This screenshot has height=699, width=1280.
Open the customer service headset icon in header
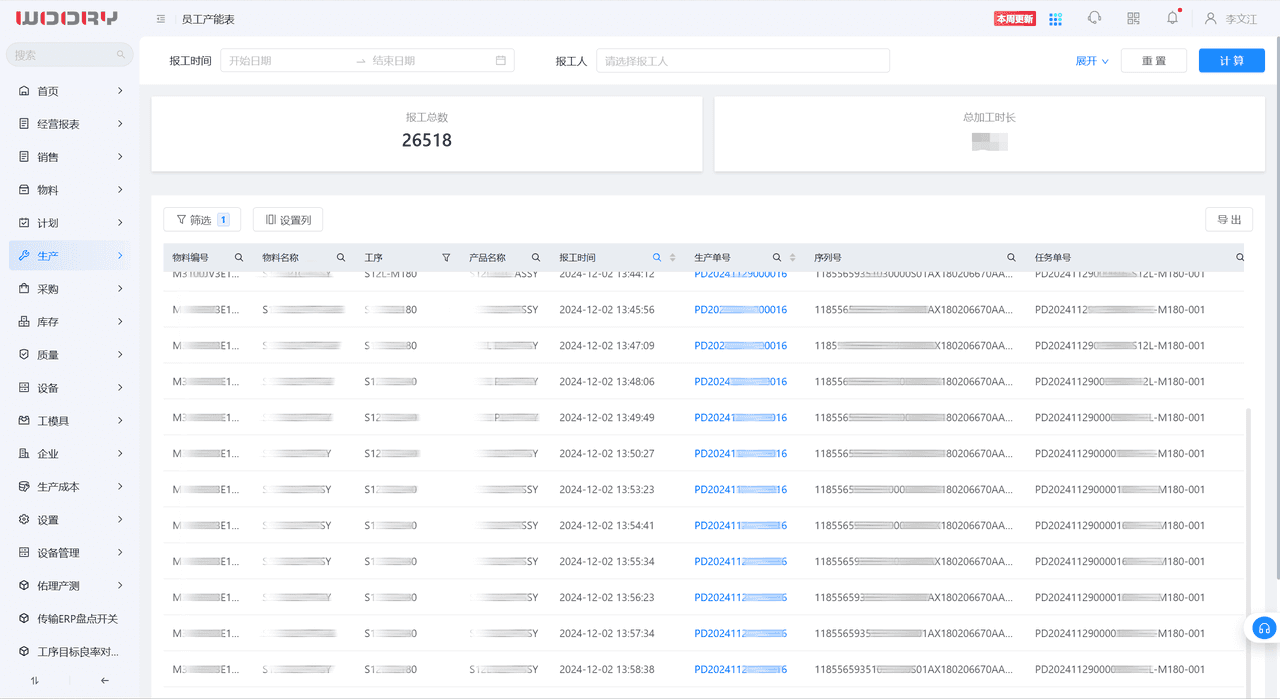click(1094, 18)
